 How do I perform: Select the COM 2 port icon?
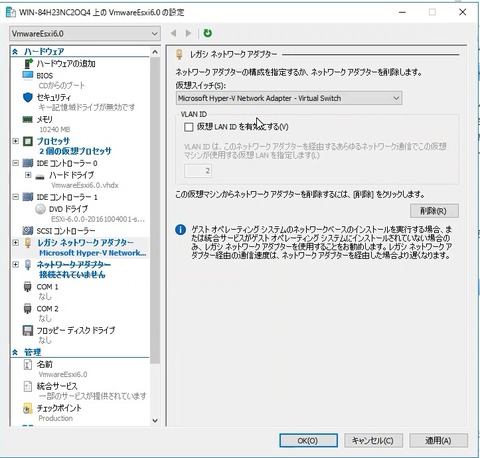28,309
